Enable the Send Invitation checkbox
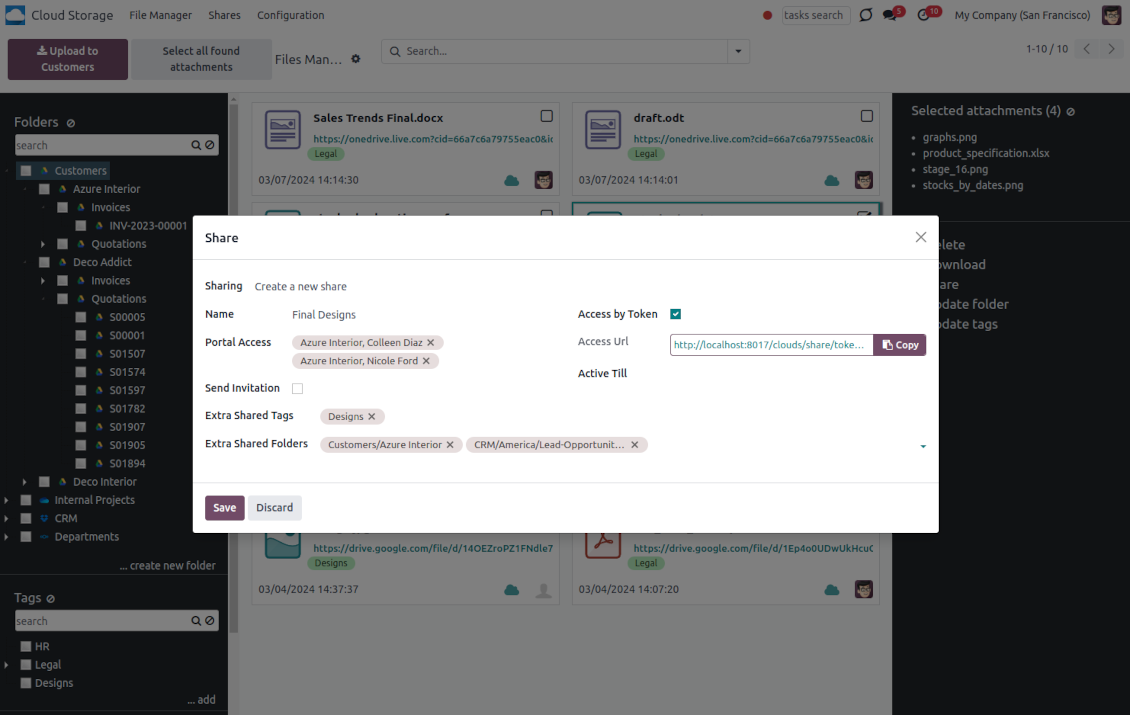This screenshot has height=715, width=1130. [297, 389]
